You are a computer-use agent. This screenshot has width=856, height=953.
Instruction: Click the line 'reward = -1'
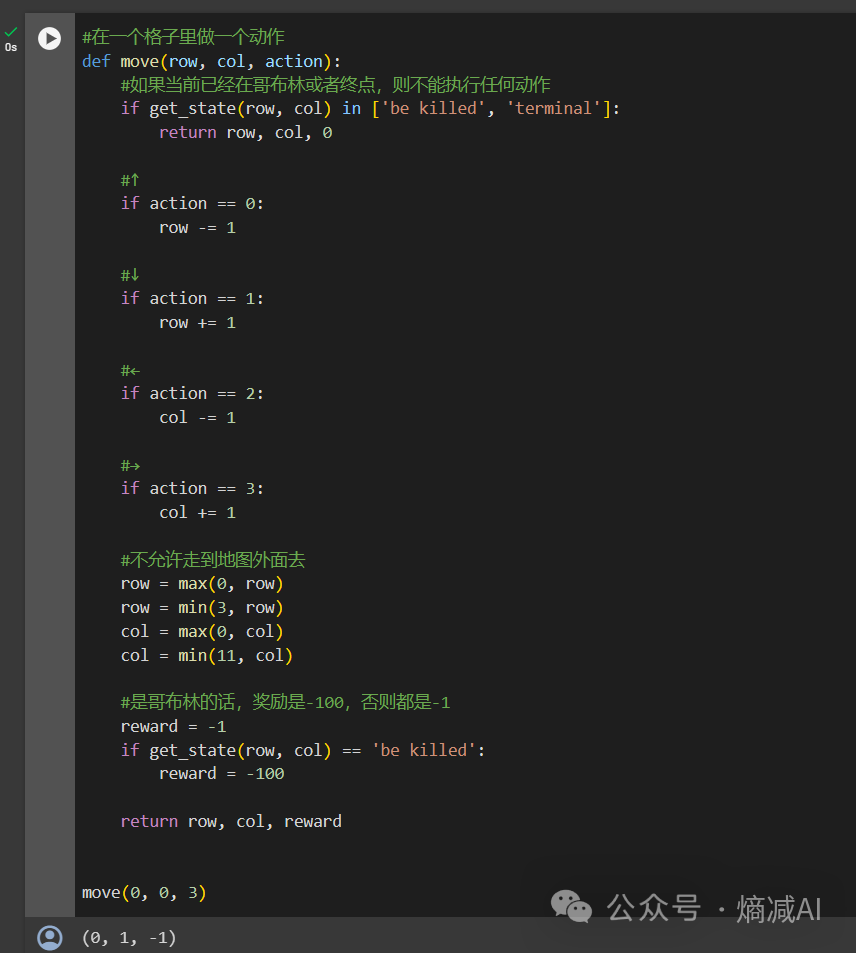pyautogui.click(x=173, y=726)
